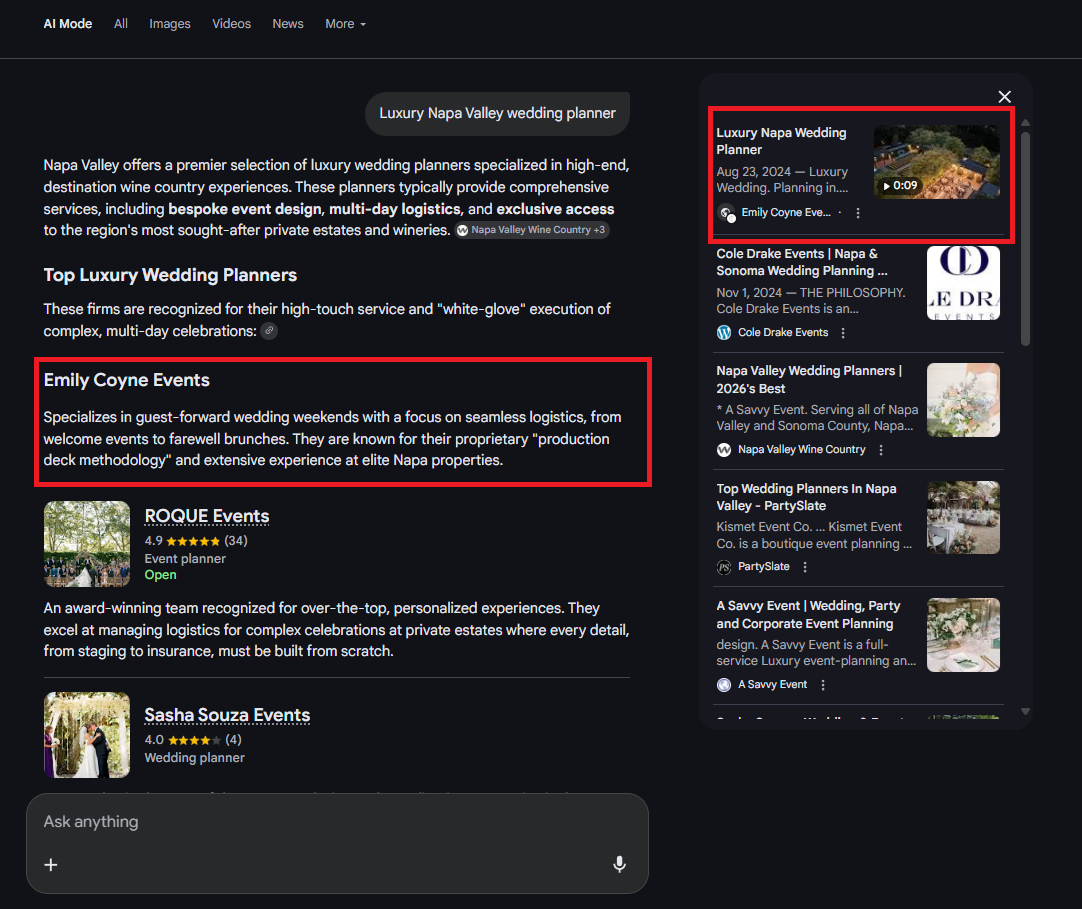Open Napa Valley Wine Country +3 source chip

(x=531, y=230)
